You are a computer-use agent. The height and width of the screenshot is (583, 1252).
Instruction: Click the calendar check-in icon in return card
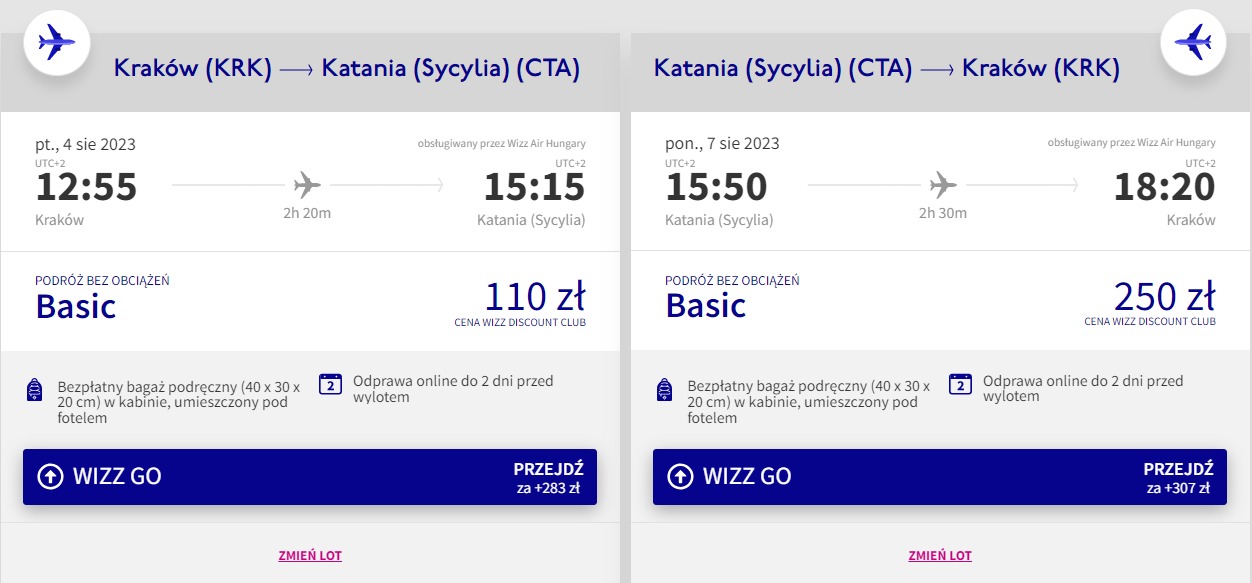961,384
